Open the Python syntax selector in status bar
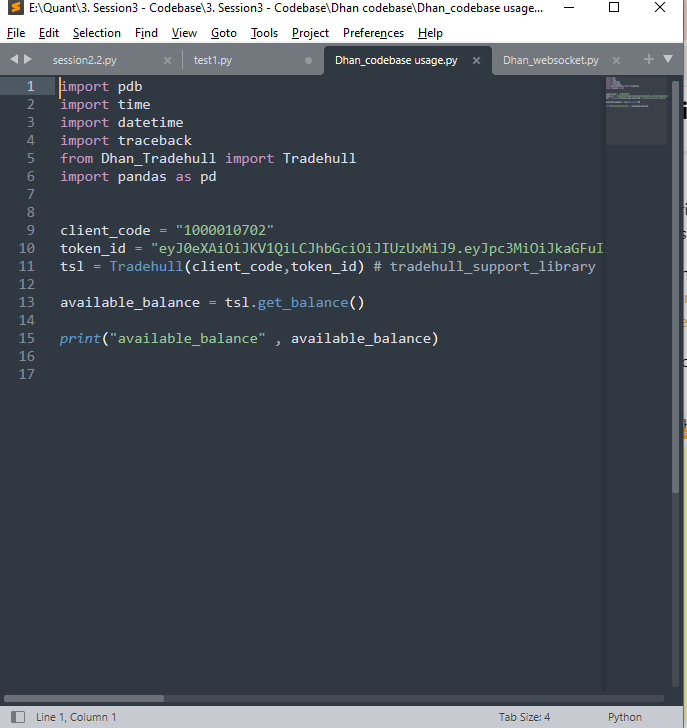687x728 pixels. (x=625, y=717)
